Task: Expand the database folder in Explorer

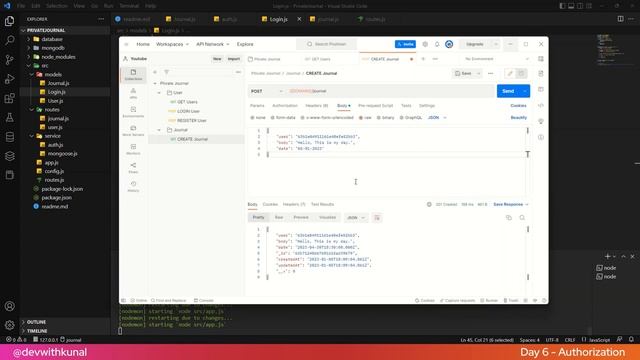Action: coord(28,39)
